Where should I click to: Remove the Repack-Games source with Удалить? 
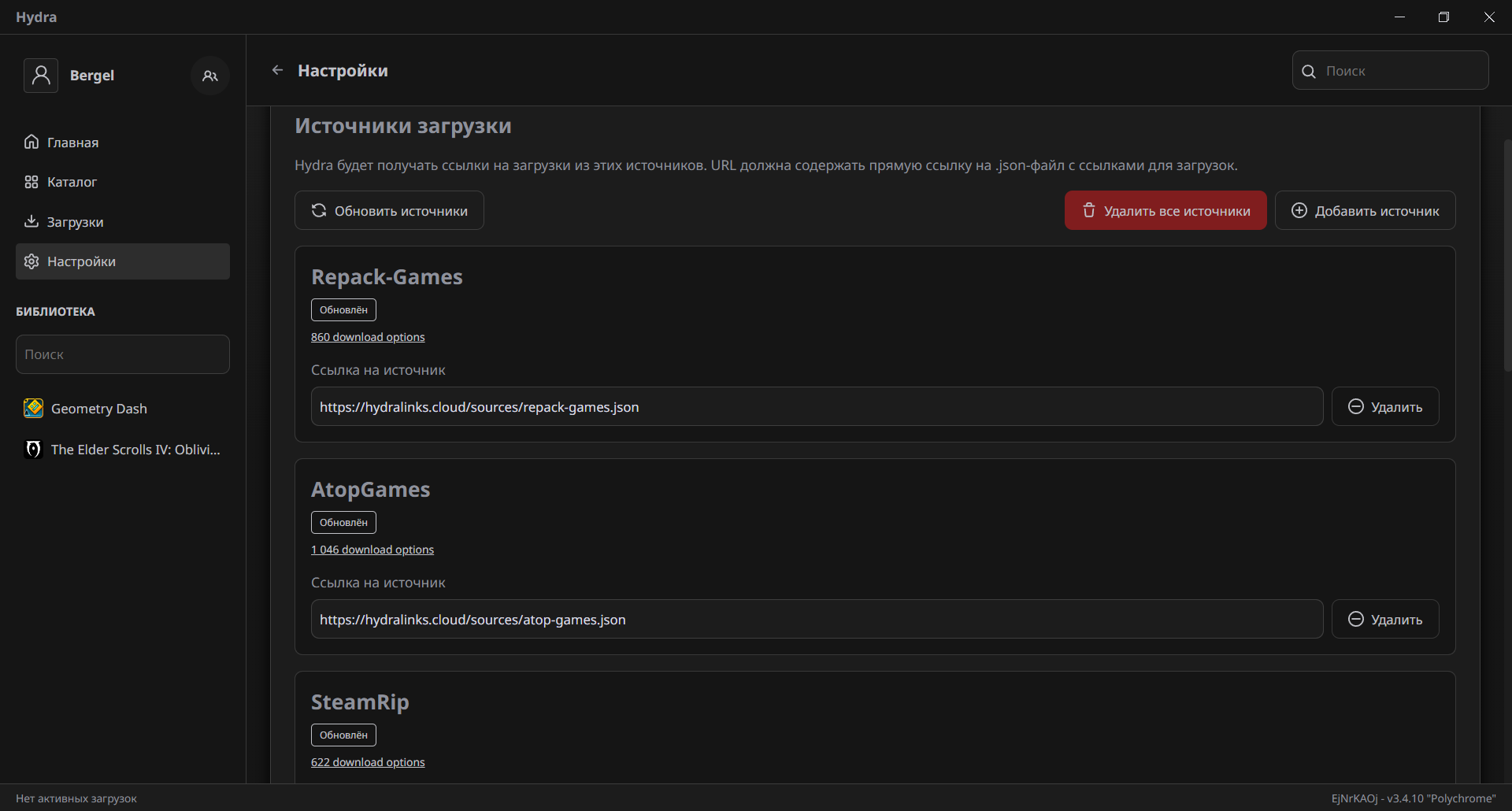(1385, 406)
